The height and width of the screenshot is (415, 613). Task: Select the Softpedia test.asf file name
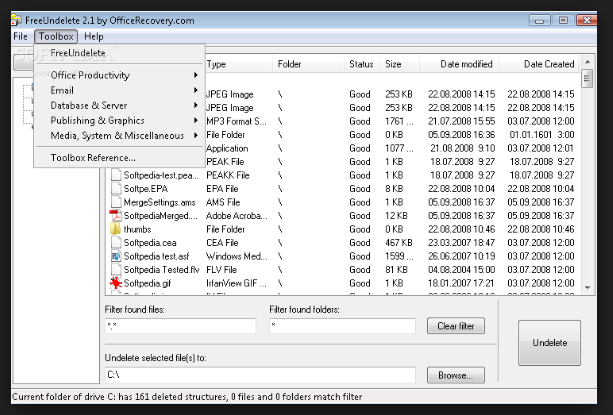pyautogui.click(x=156, y=256)
